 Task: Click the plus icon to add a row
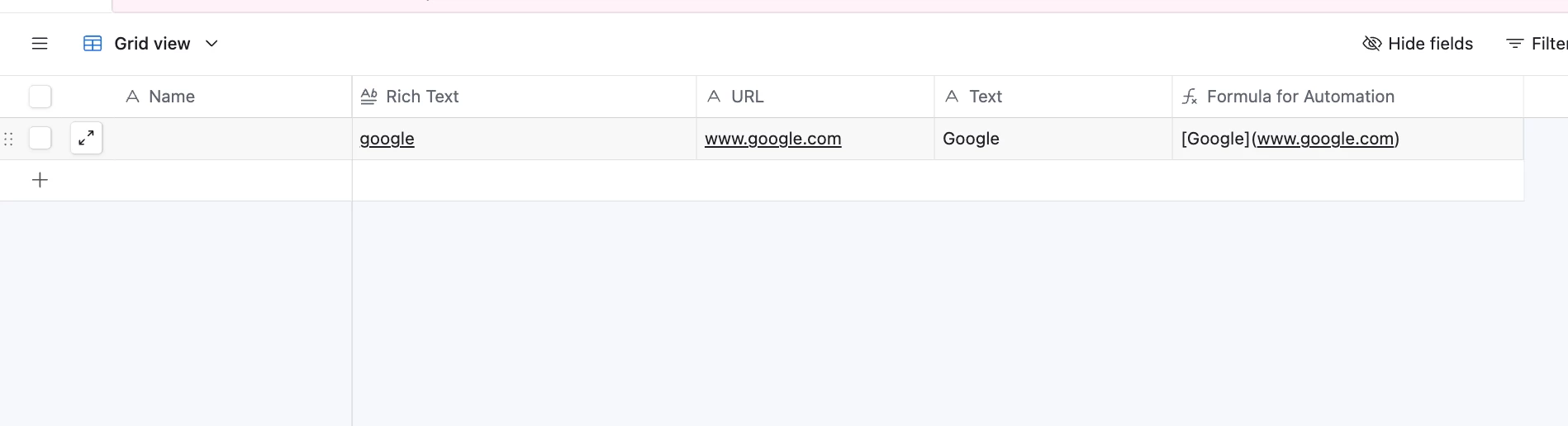(x=40, y=180)
